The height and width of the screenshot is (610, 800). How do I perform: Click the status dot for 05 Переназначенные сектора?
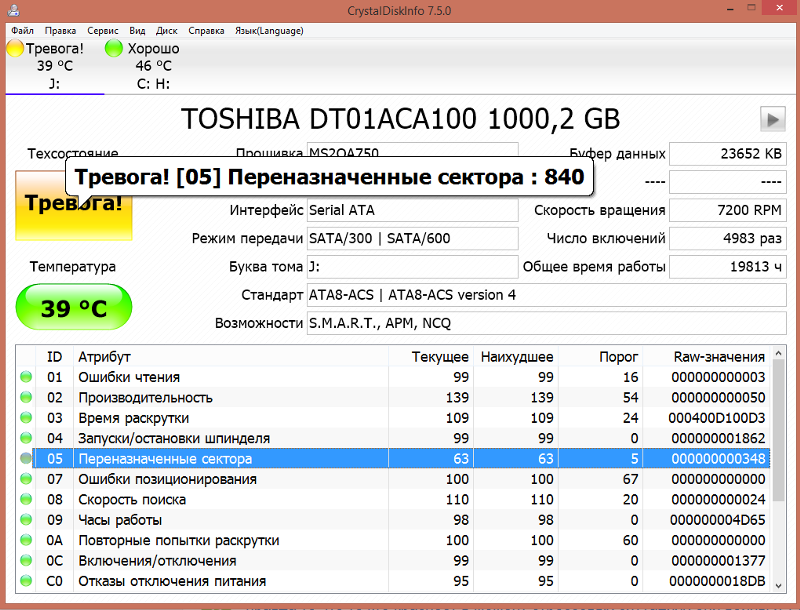pos(26,459)
